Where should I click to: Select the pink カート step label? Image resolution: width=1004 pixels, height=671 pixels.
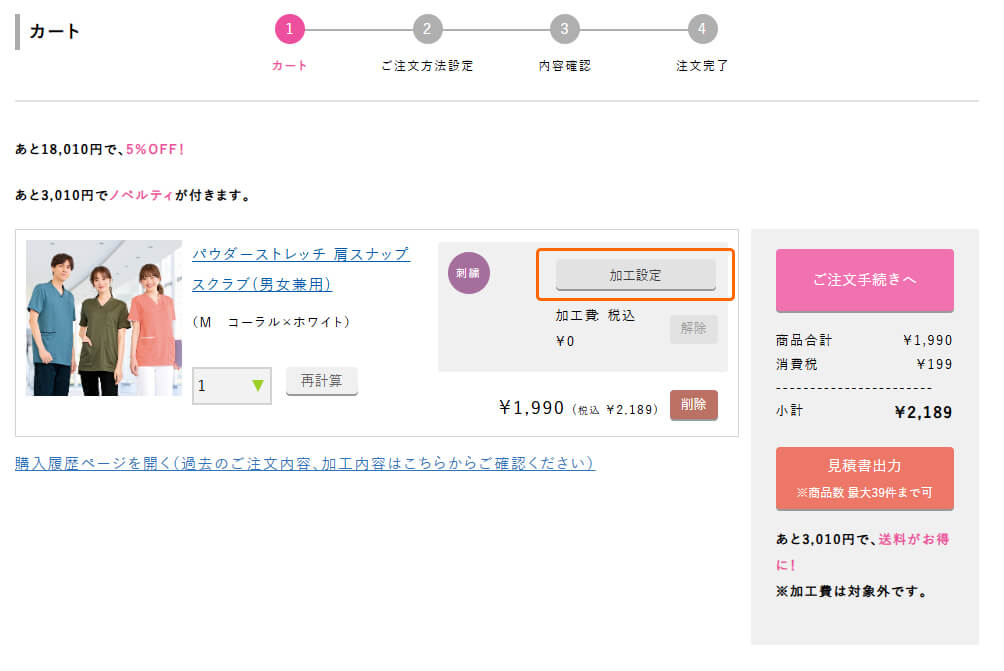click(x=289, y=66)
